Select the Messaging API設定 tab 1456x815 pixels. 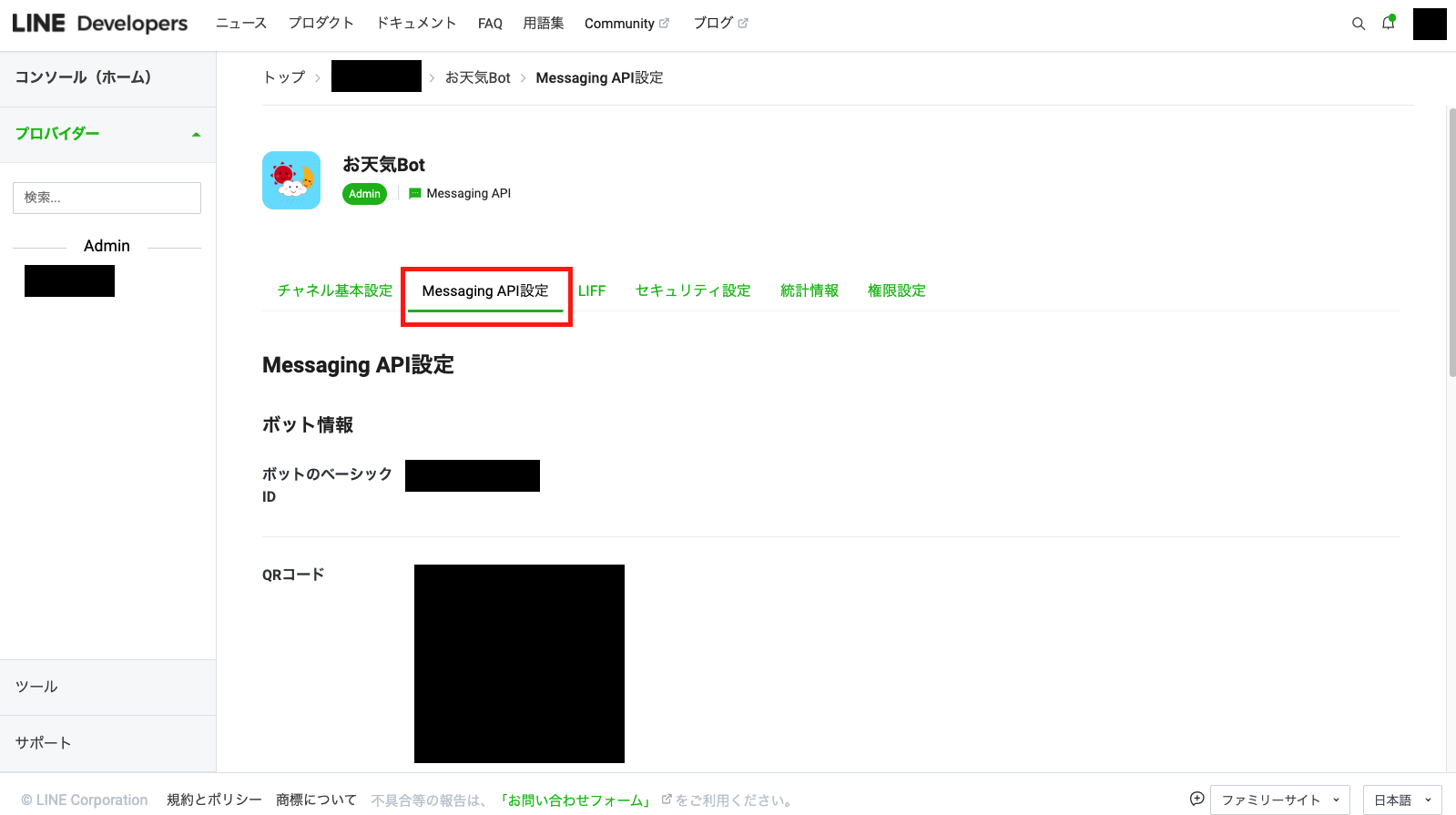485,291
